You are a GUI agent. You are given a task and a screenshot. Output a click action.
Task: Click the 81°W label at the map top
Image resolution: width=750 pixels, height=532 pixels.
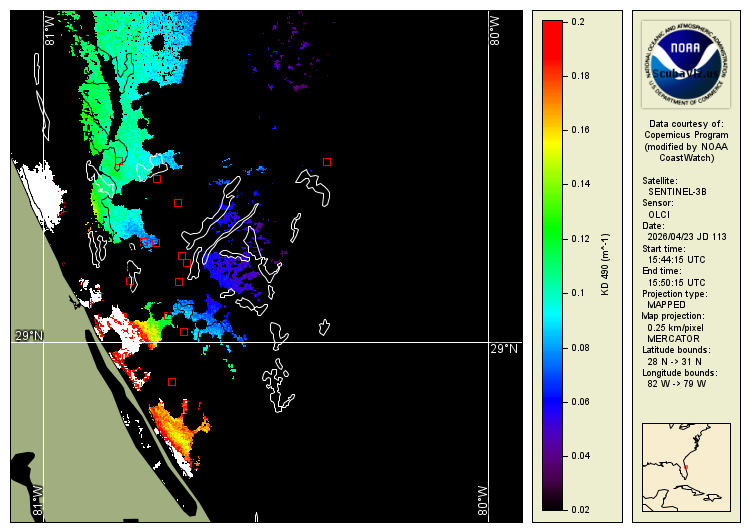click(46, 28)
